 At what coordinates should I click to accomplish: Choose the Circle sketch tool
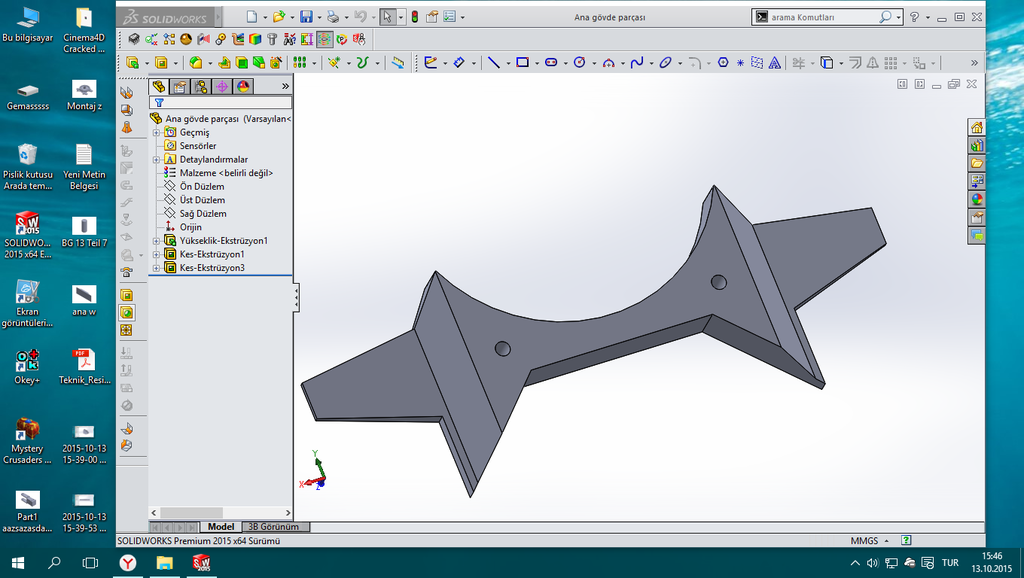pyautogui.click(x=578, y=62)
